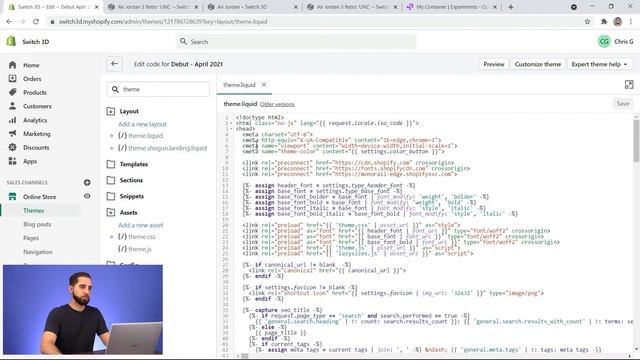Click the Shopify logo
The height and width of the screenshot is (360, 640).
[11, 41]
